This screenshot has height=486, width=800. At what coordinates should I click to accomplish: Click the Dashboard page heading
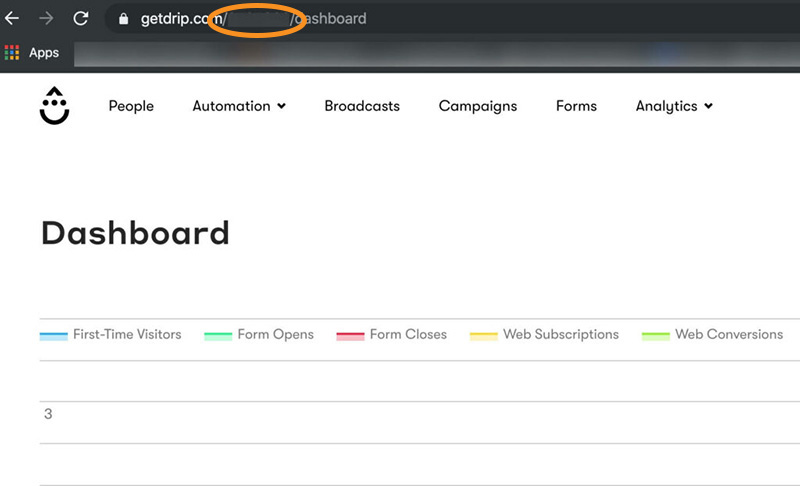pos(135,233)
